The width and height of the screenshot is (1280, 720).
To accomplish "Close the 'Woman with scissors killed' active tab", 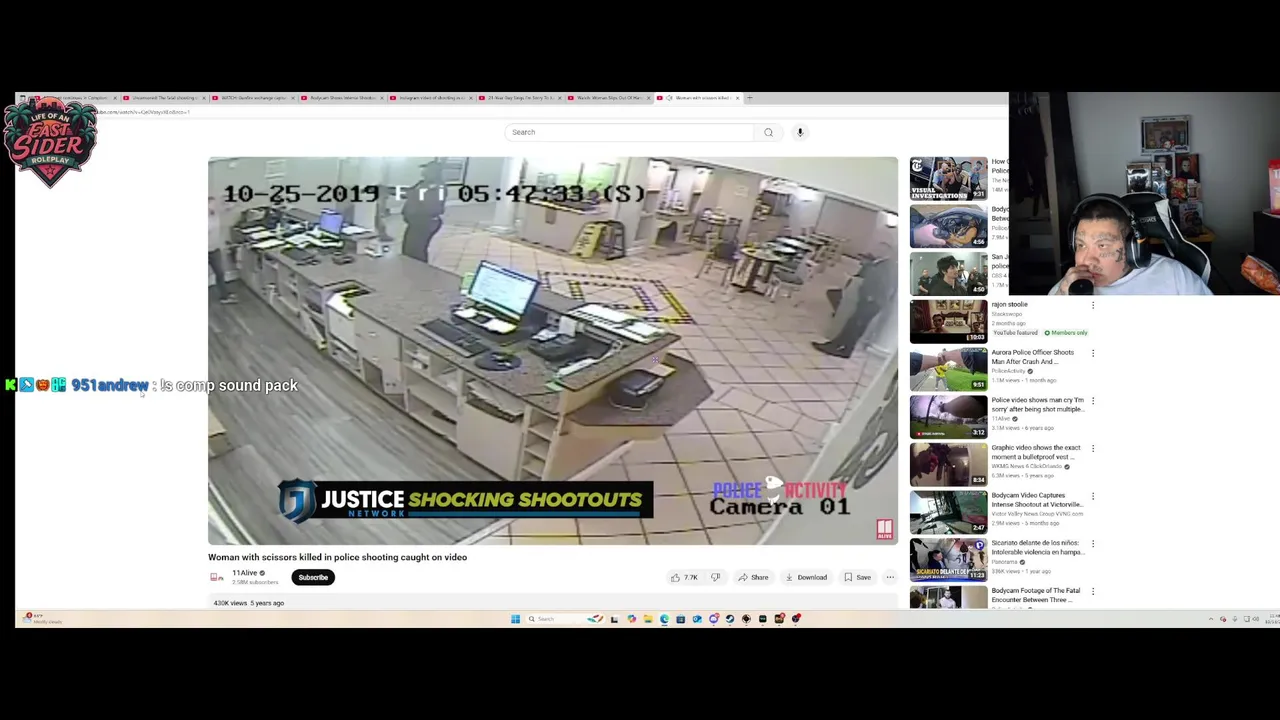I will click(x=738, y=98).
